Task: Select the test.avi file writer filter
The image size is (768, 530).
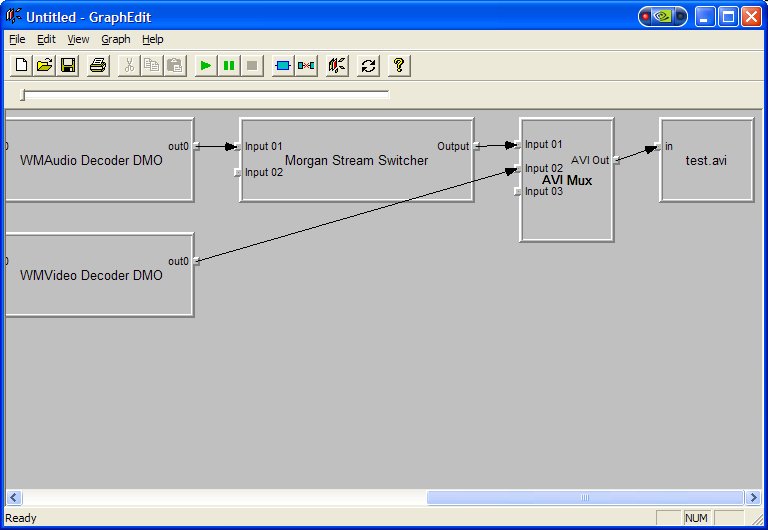Action: point(706,160)
